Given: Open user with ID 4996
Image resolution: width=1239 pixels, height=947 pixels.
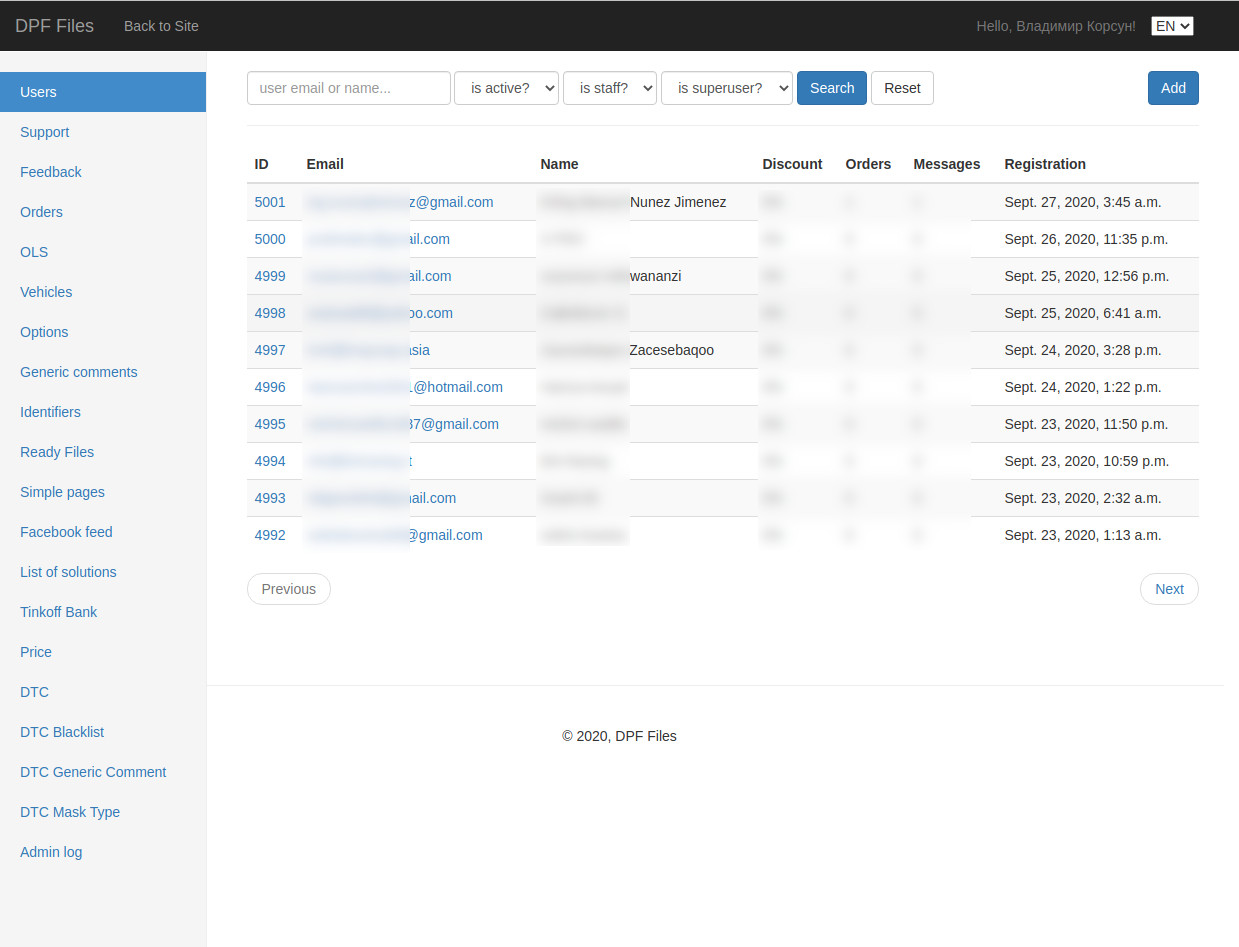Looking at the screenshot, I should click(x=270, y=387).
